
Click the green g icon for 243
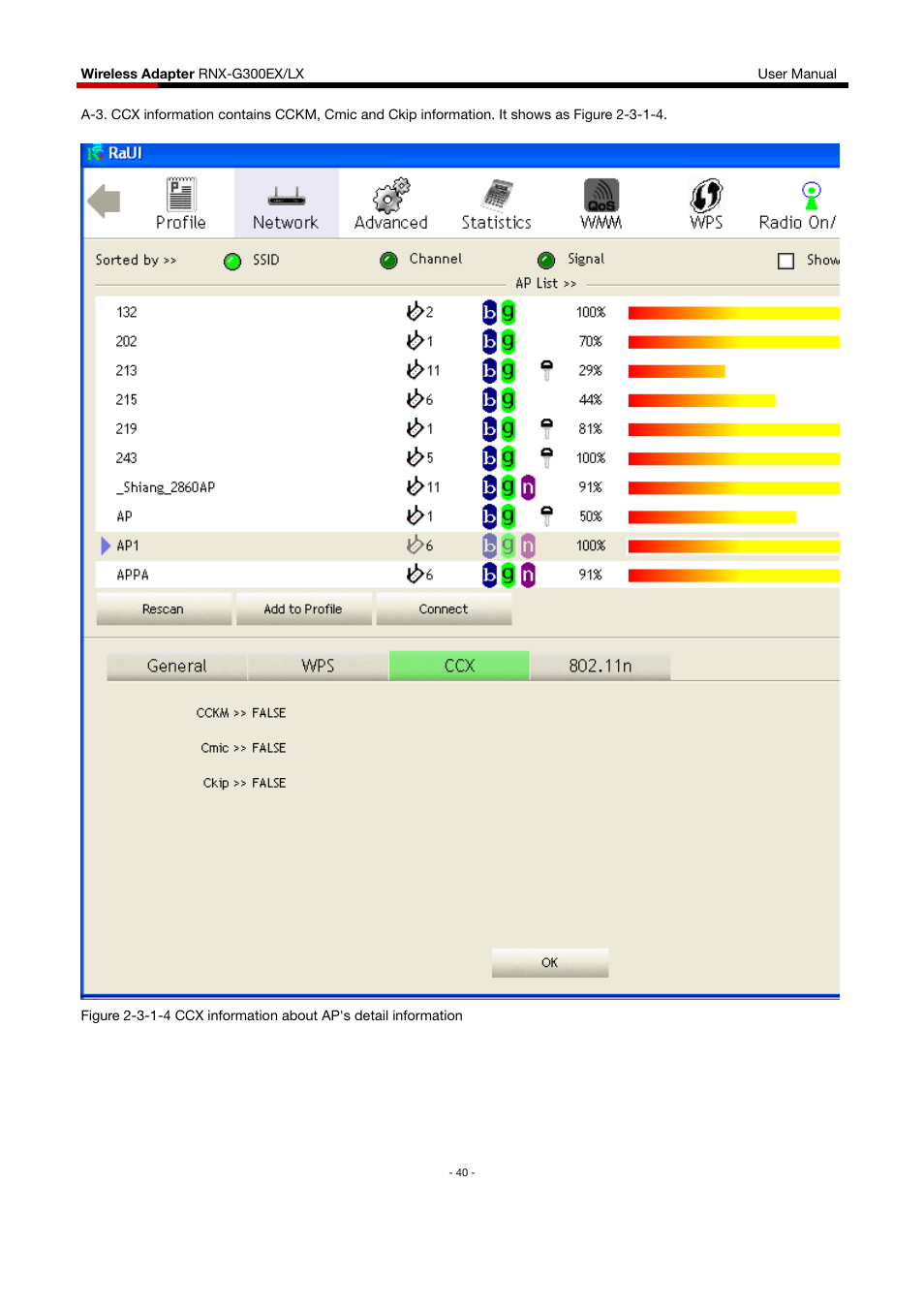[x=508, y=457]
